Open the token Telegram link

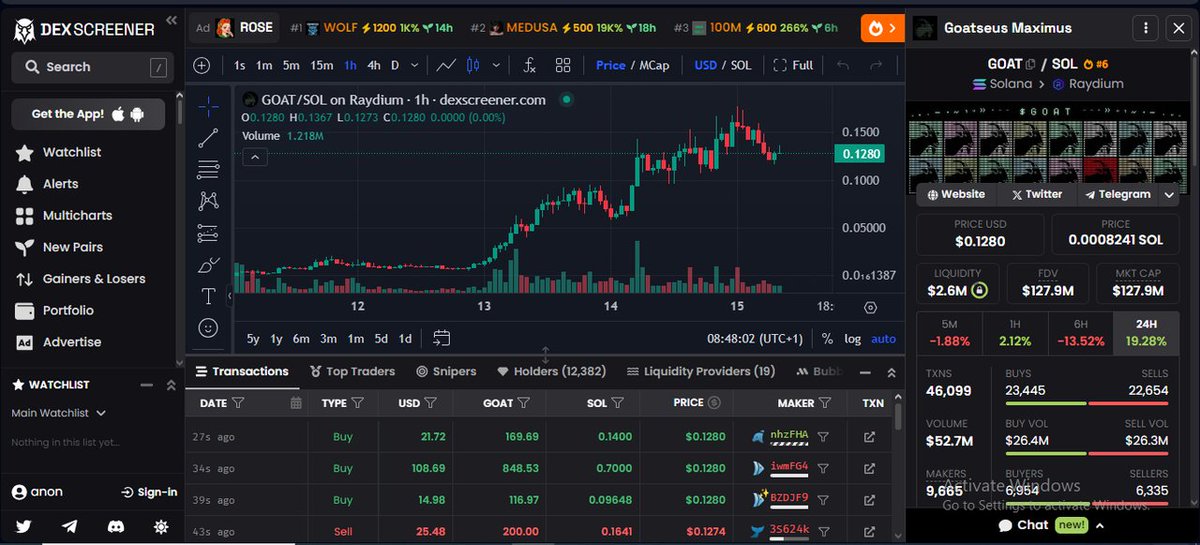point(1117,194)
